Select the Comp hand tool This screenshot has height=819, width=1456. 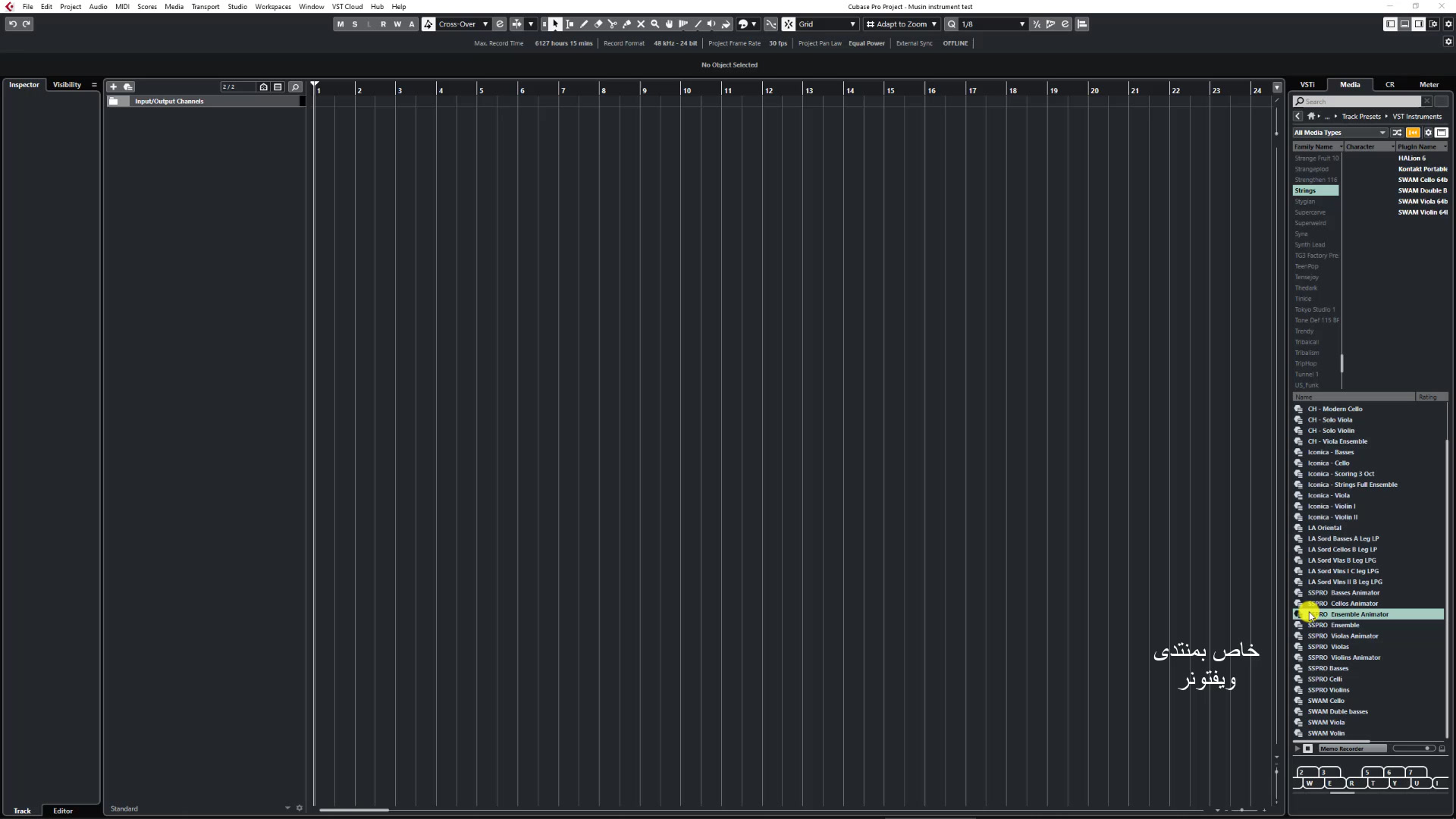pos(669,24)
